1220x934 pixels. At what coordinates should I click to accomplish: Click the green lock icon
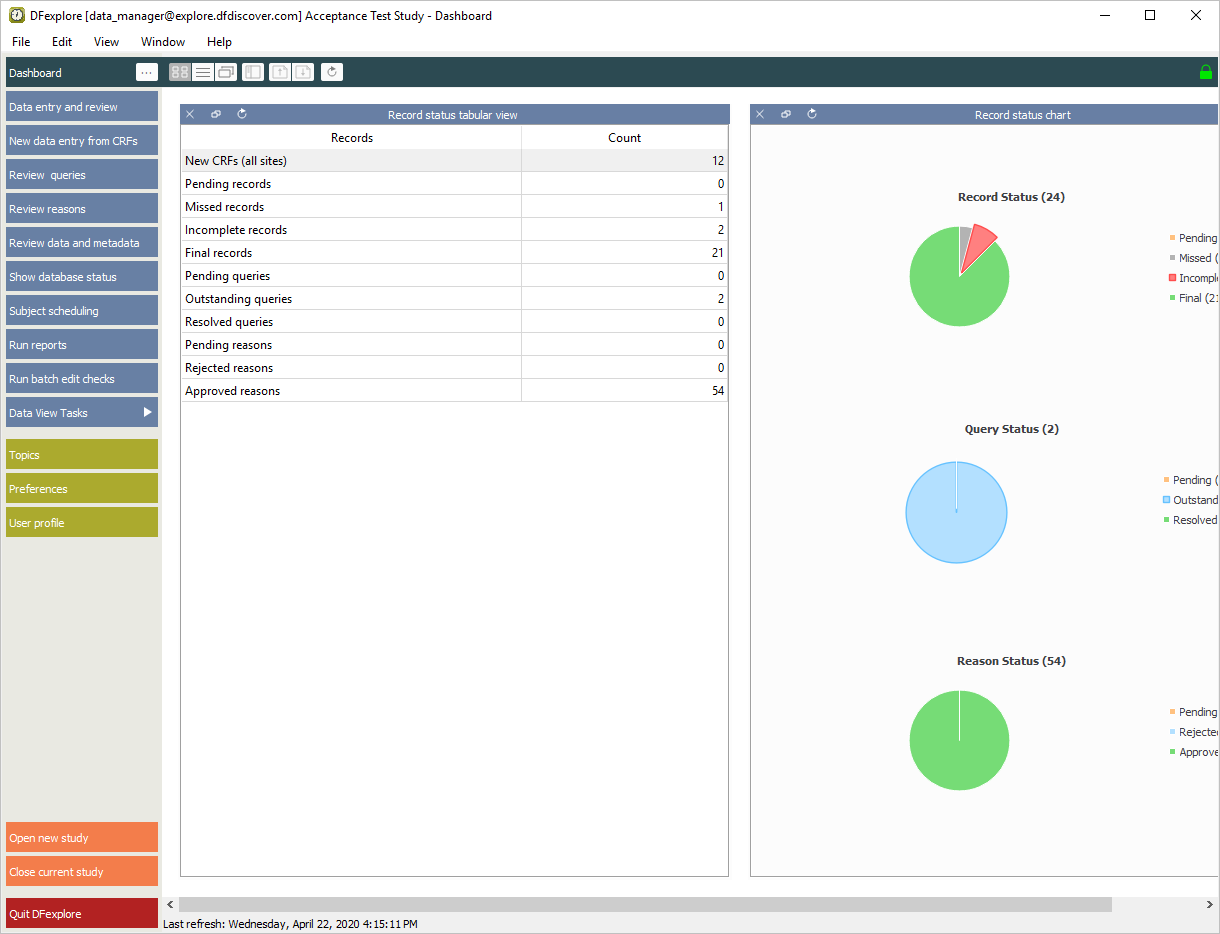tap(1205, 72)
